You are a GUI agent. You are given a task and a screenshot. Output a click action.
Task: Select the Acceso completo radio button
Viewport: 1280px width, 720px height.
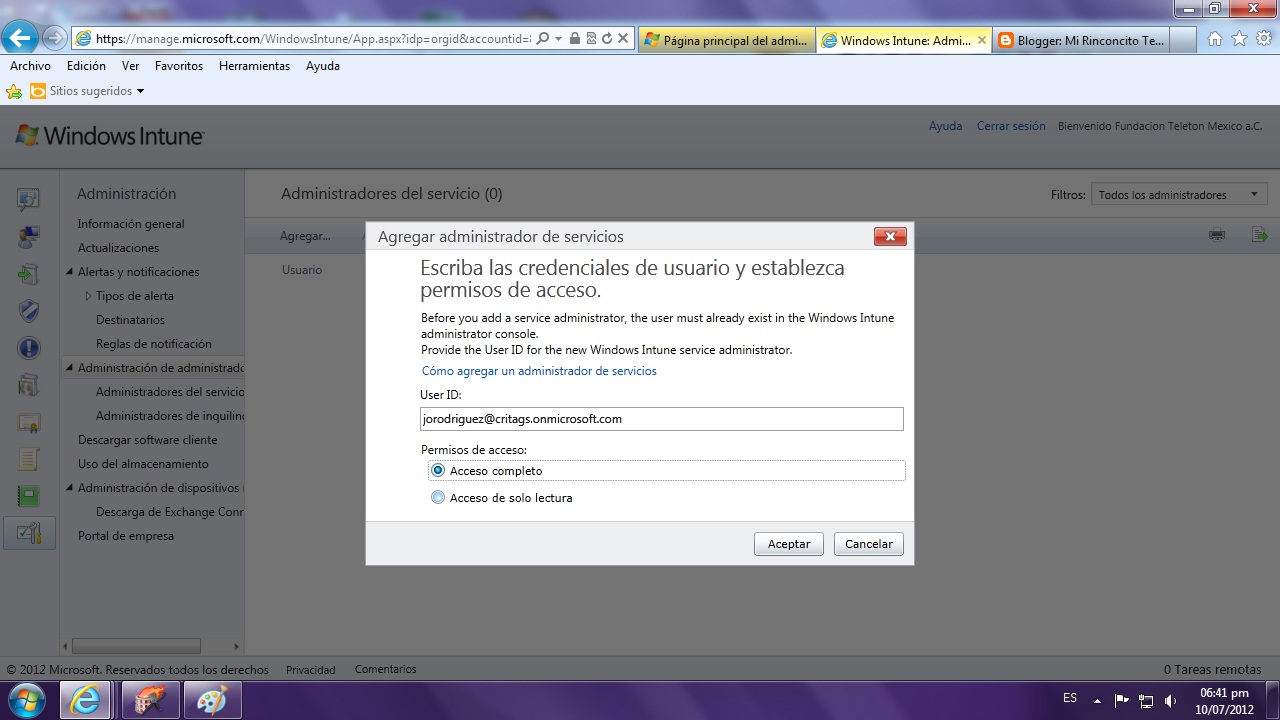pyautogui.click(x=437, y=470)
